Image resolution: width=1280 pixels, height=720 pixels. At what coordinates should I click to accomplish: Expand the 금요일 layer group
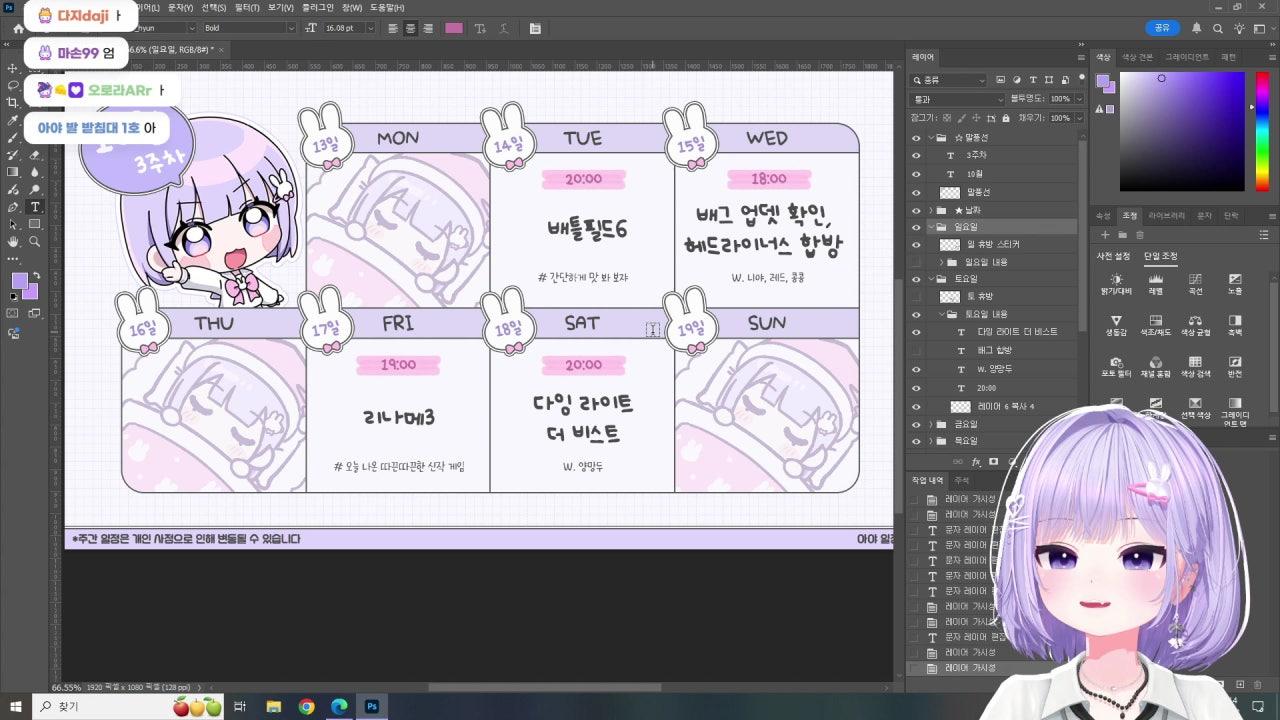coord(931,424)
